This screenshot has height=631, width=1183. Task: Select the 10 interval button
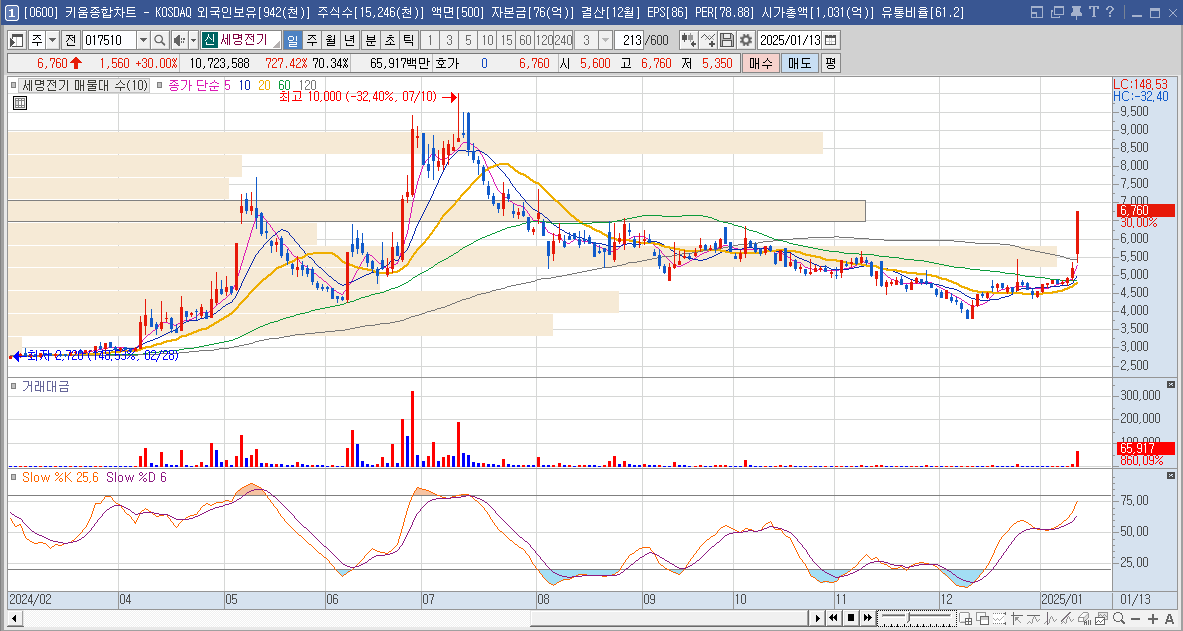click(487, 40)
